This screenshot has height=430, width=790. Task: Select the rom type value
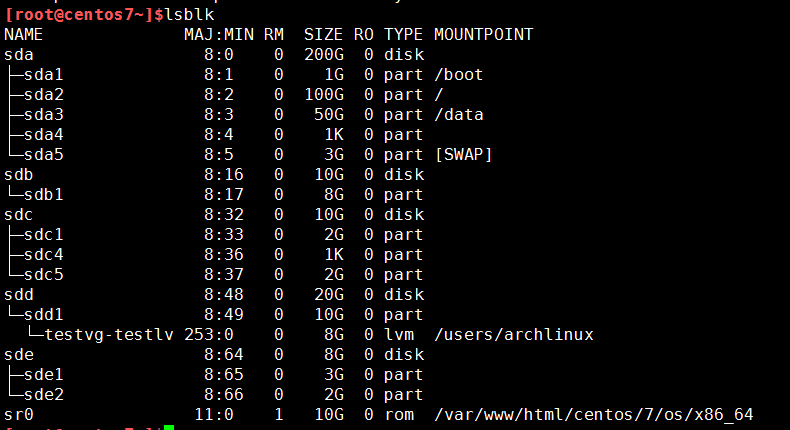[399, 414]
